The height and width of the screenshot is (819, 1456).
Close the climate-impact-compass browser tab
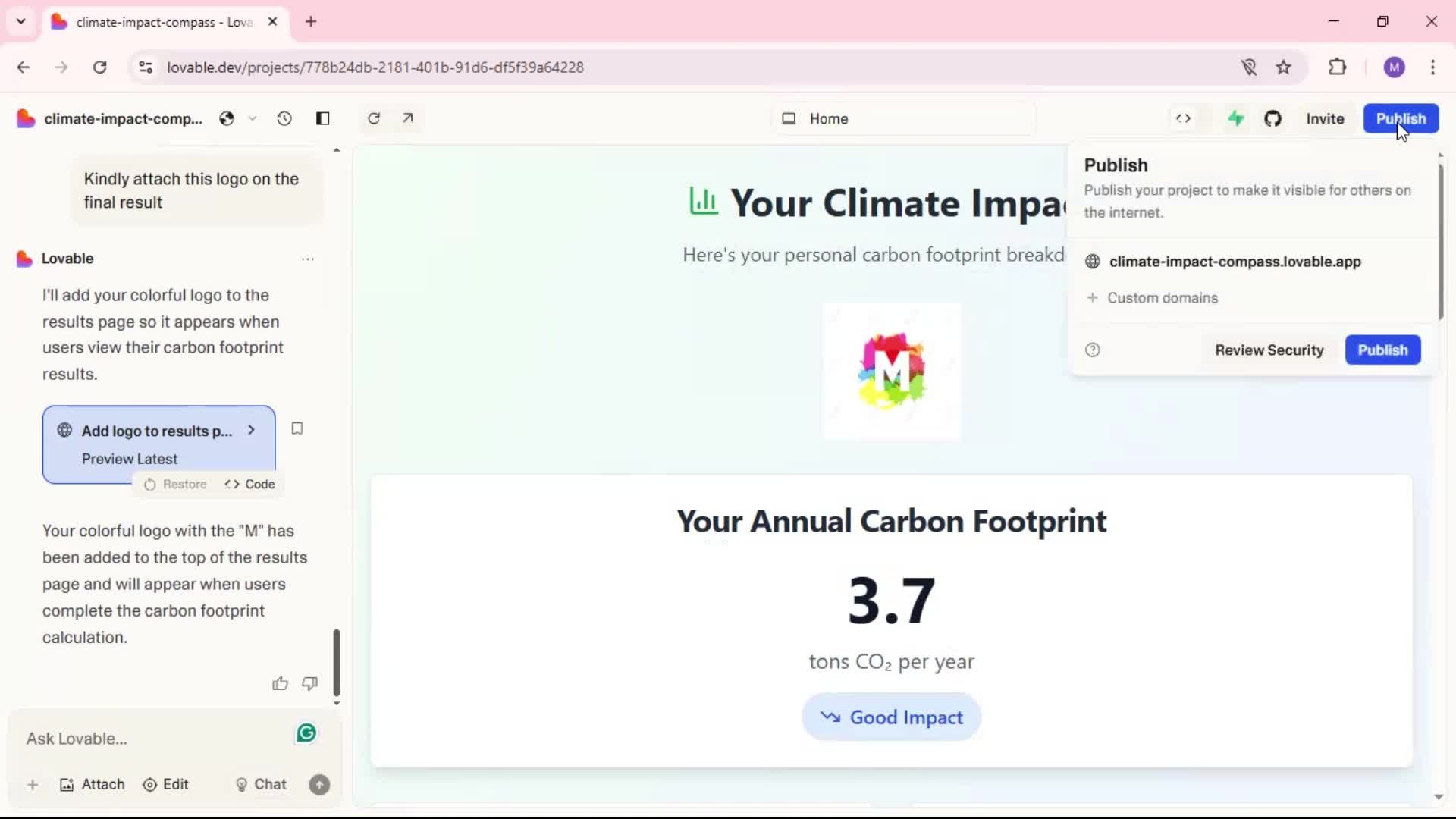point(272,22)
